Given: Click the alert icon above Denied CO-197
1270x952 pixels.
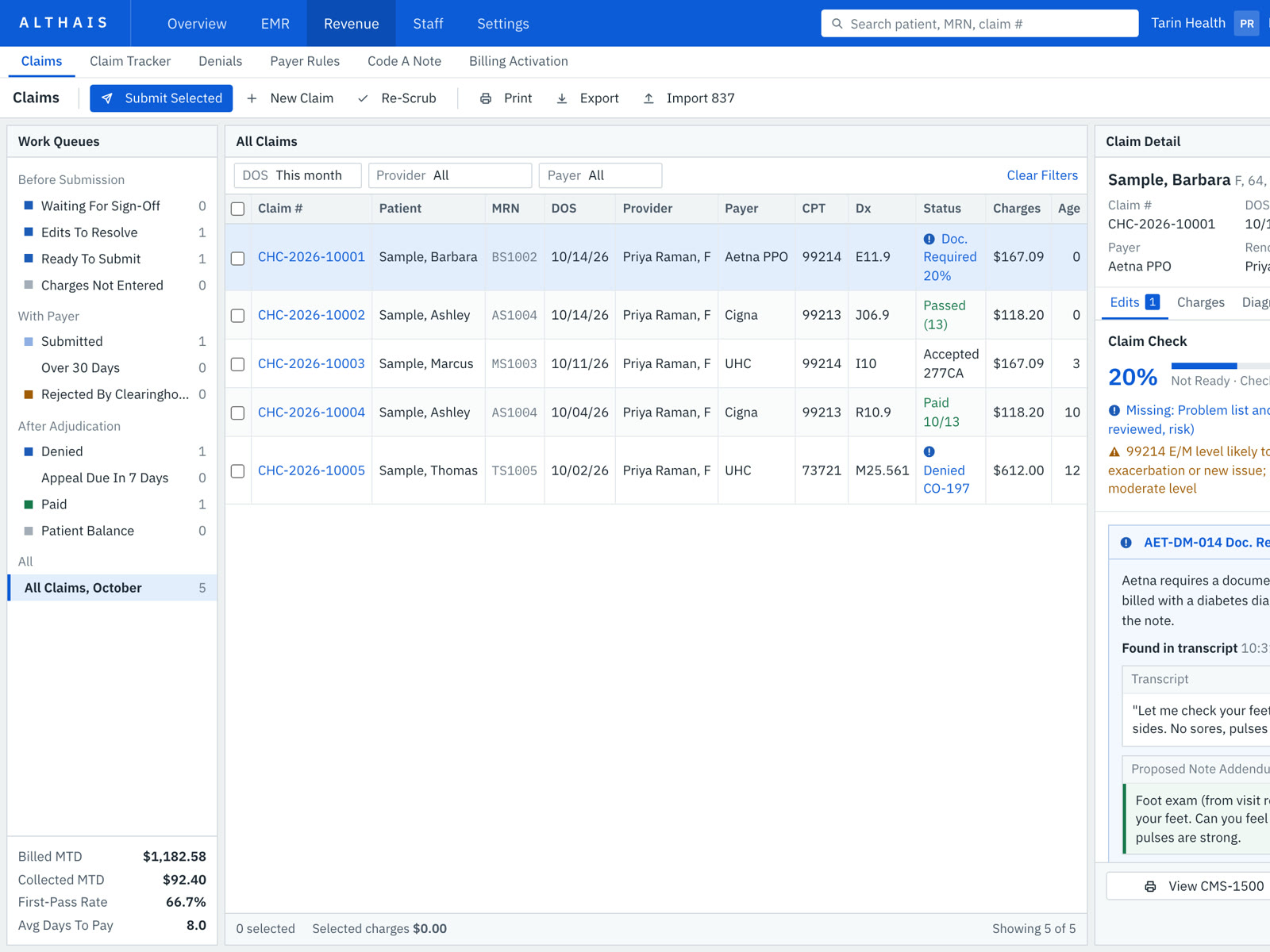Looking at the screenshot, I should click(x=929, y=451).
